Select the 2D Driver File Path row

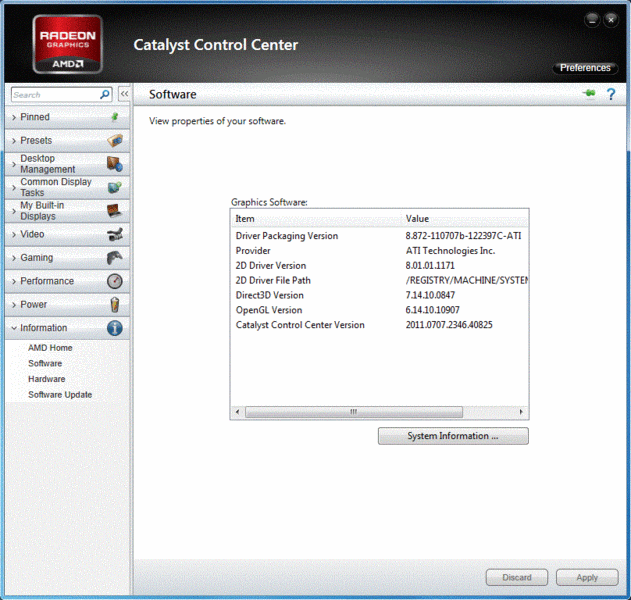(x=379, y=280)
